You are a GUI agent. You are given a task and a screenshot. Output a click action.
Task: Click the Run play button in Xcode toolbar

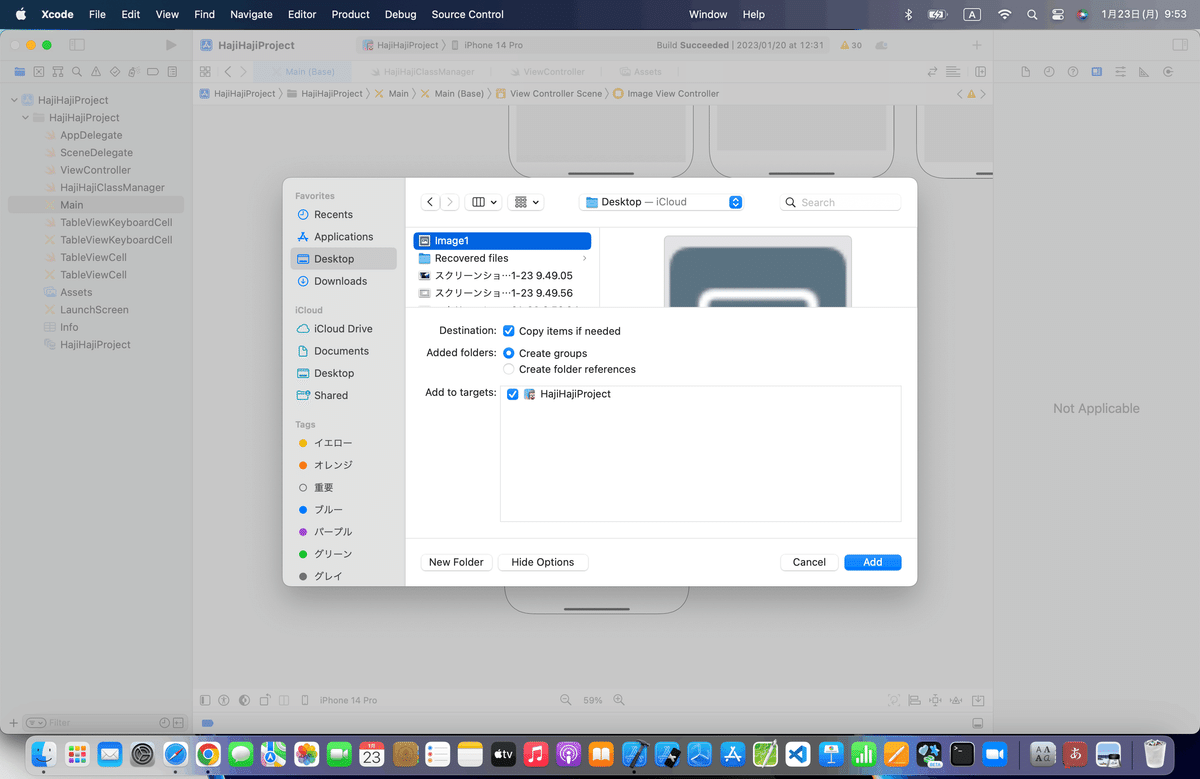click(x=171, y=45)
